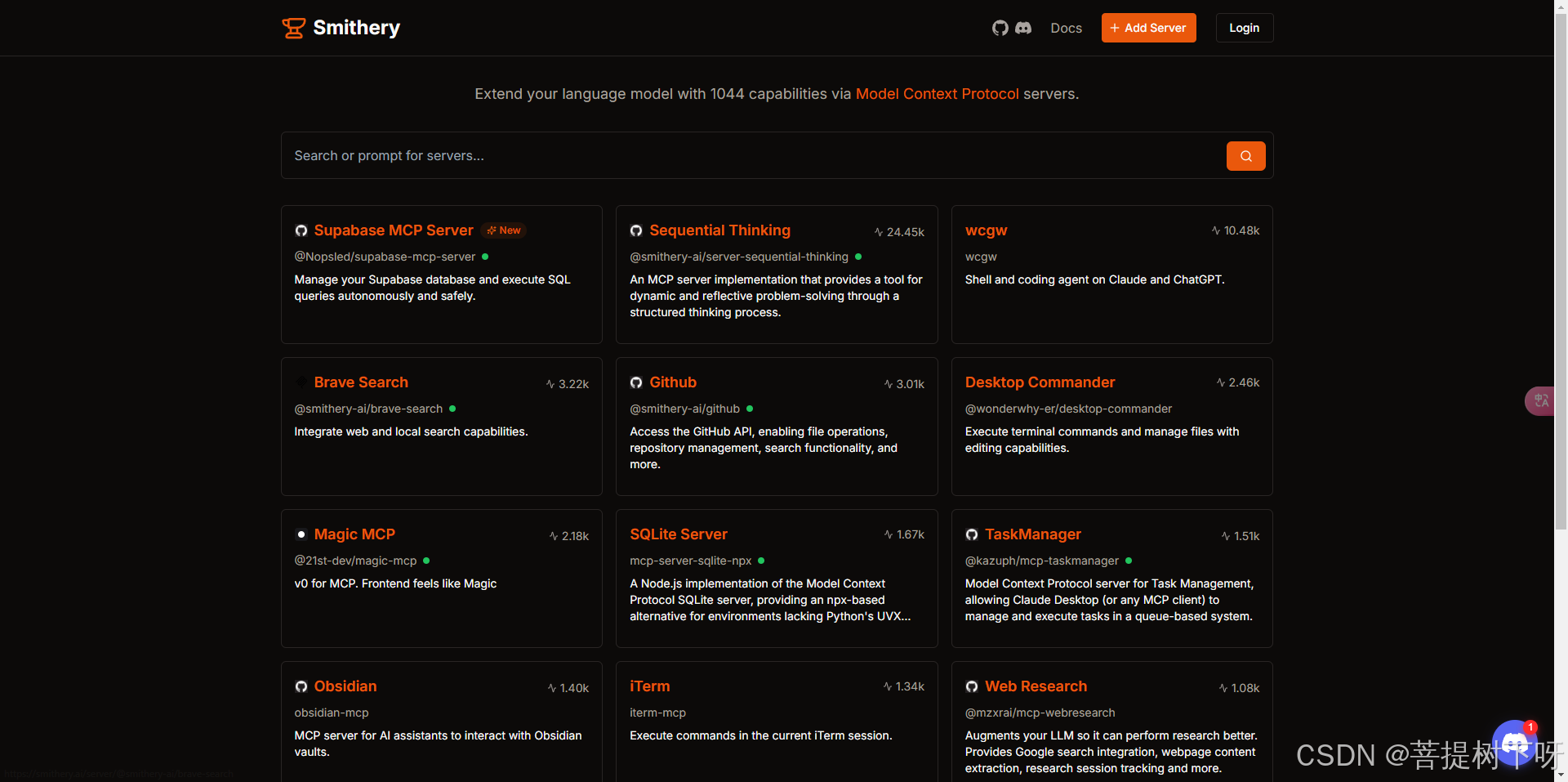The height and width of the screenshot is (782, 1568).
Task: Click the 1.40k usage count
Action: 574,688
